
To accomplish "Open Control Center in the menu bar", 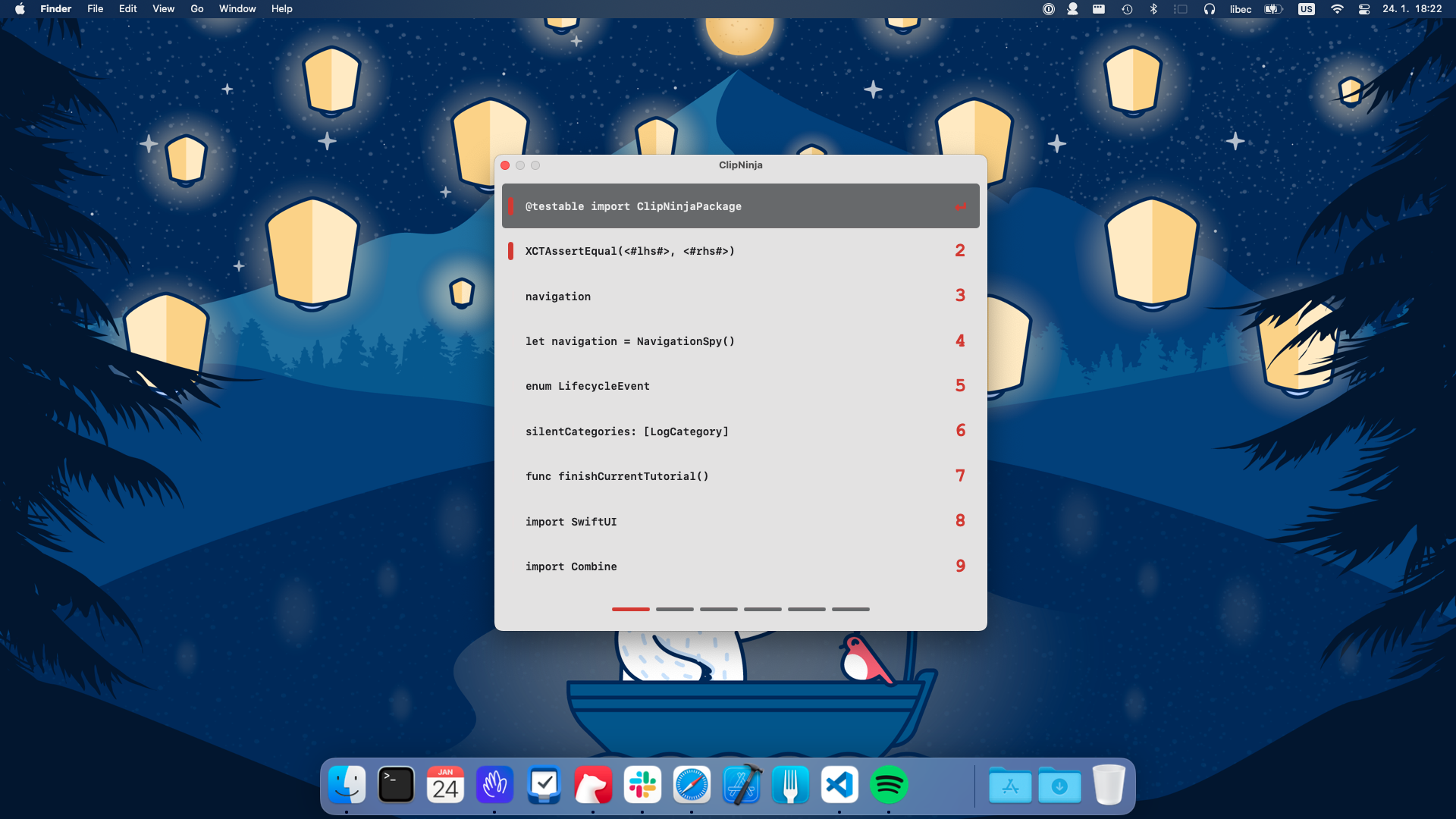I will (1364, 9).
